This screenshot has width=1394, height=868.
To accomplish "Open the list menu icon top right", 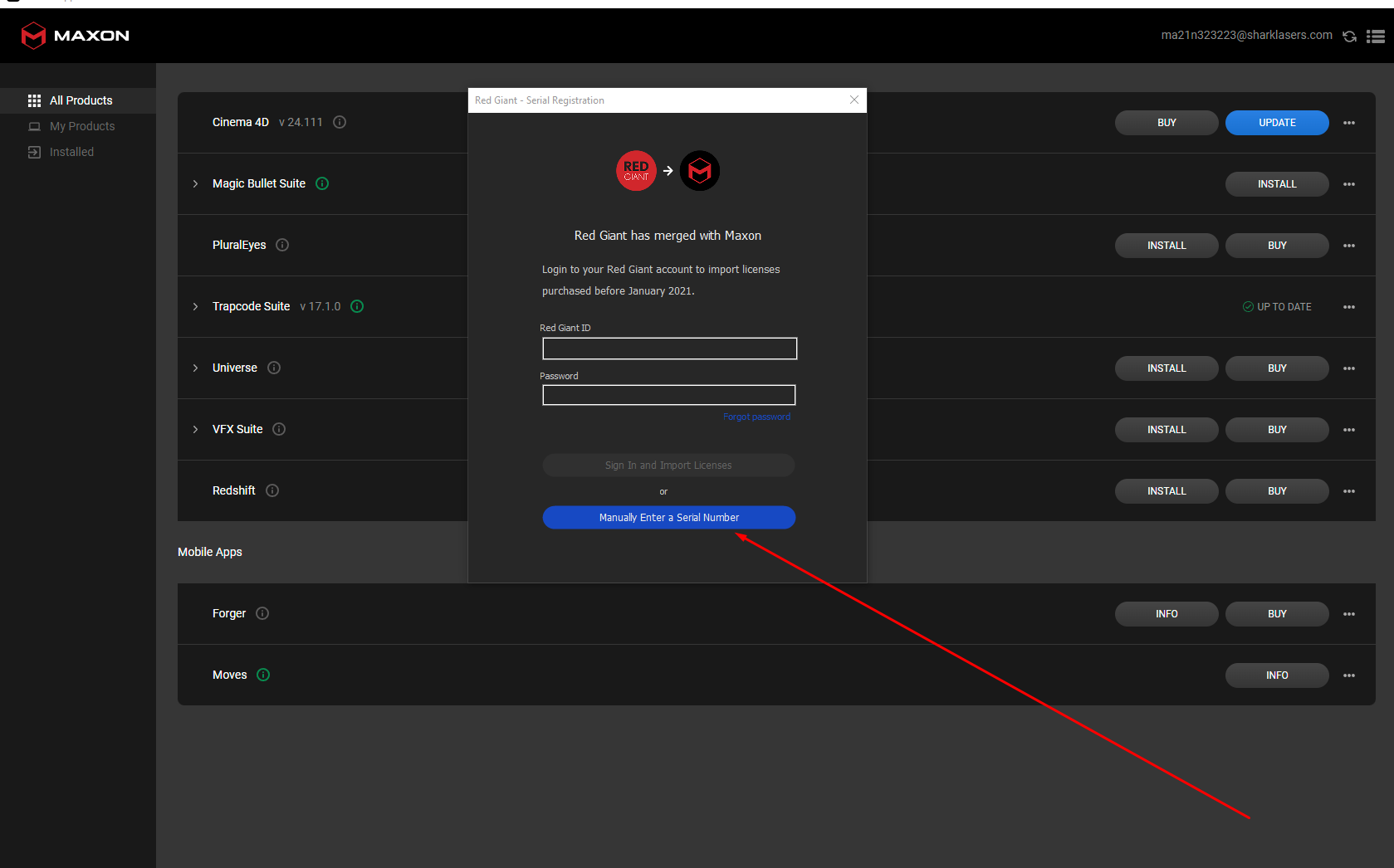I will [1376, 37].
